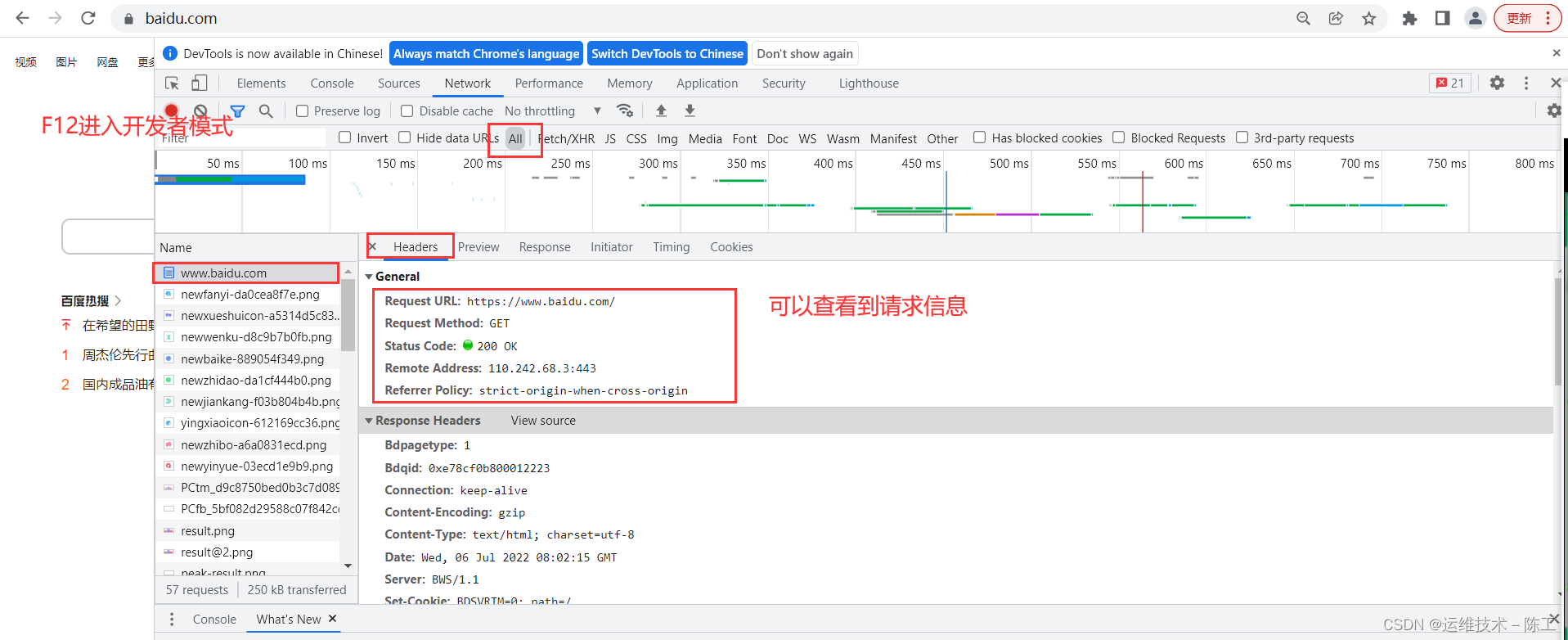The width and height of the screenshot is (1568, 640).
Task: Check Has blocked cookies checkbox
Action: tap(979, 137)
